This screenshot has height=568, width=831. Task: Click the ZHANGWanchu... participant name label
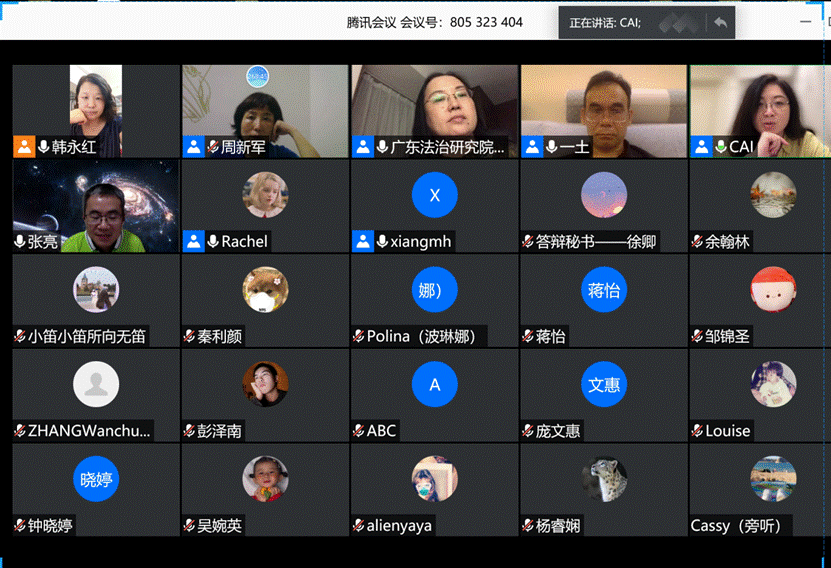click(90, 431)
